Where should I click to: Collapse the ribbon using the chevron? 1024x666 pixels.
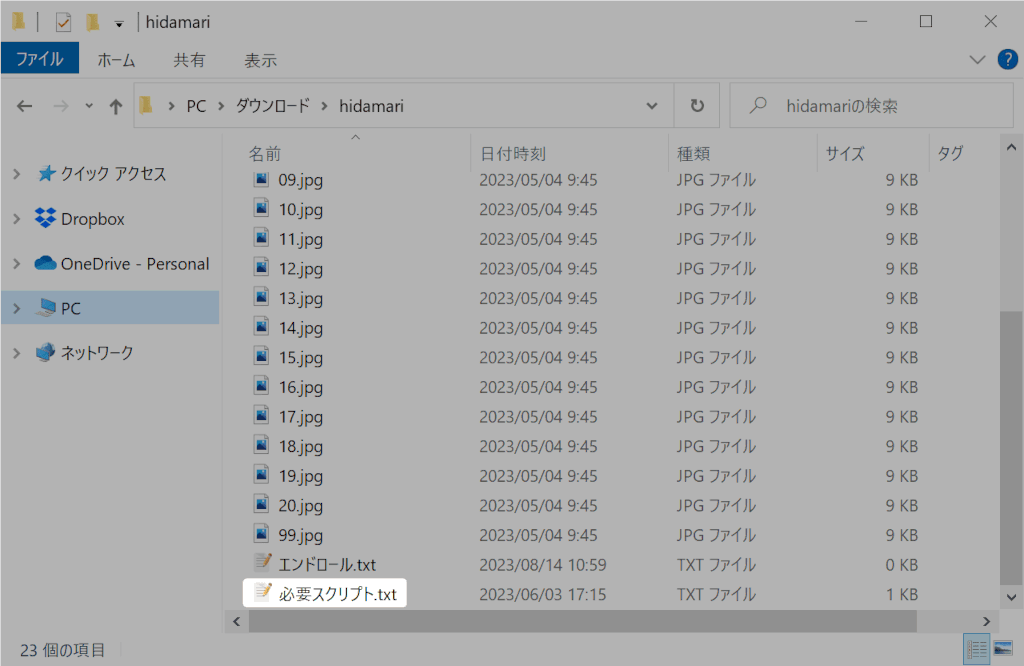pyautogui.click(x=977, y=59)
